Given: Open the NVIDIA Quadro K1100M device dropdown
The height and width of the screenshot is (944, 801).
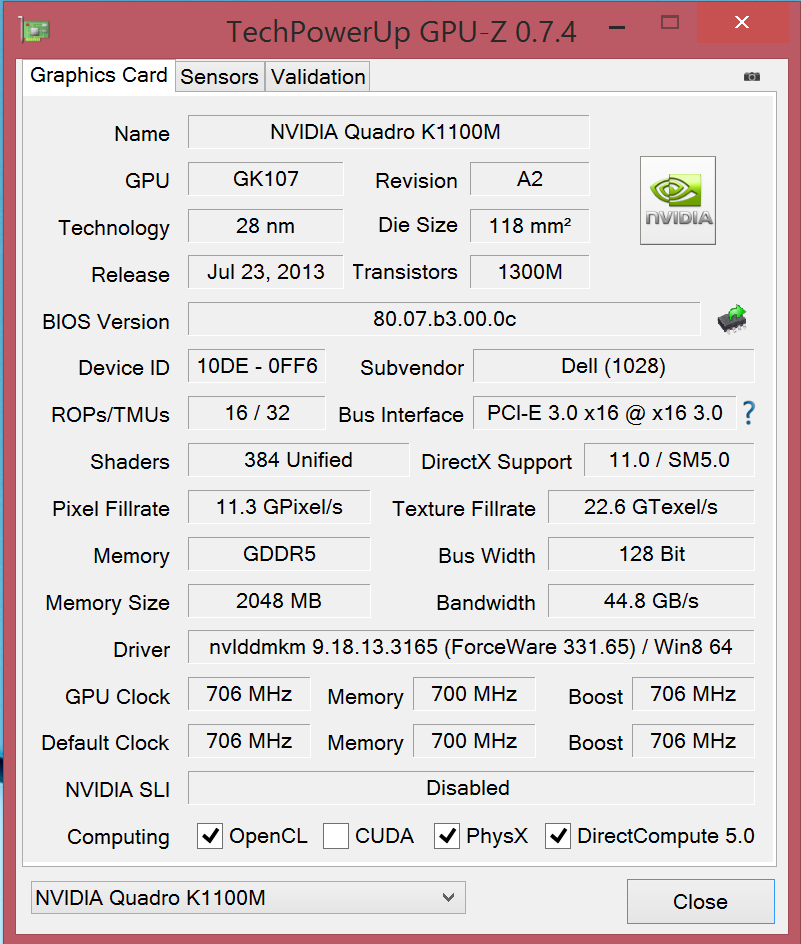Looking at the screenshot, I should (248, 898).
